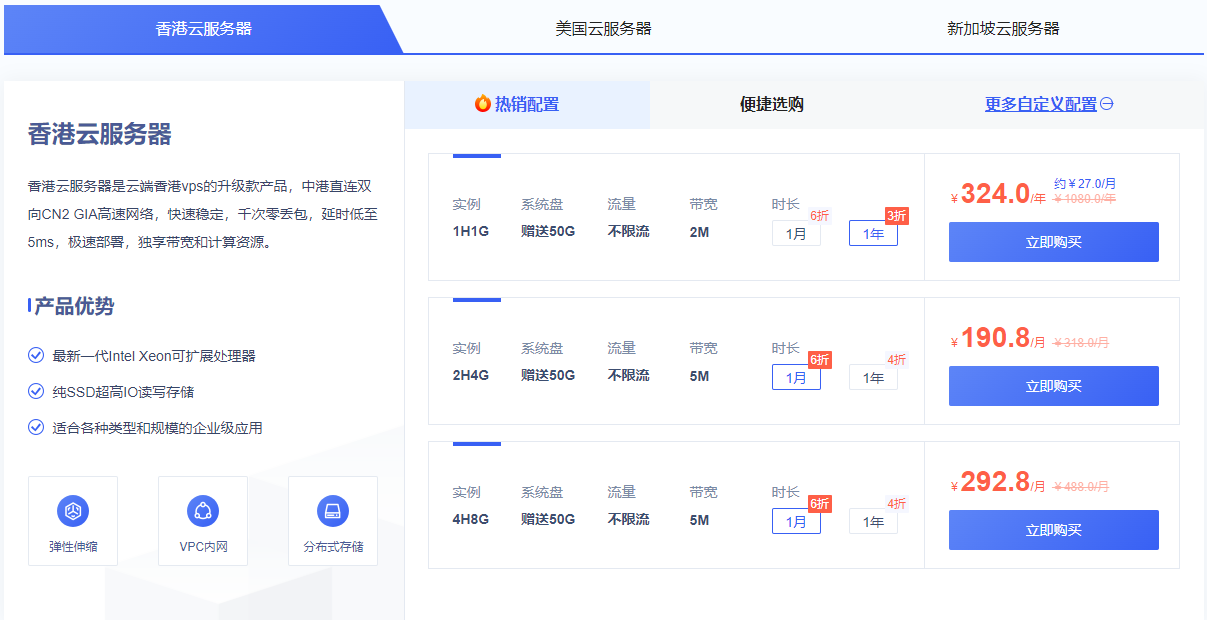Click the 香港云服务器 heading in left panel
The width and height of the screenshot is (1207, 620).
click(100, 134)
